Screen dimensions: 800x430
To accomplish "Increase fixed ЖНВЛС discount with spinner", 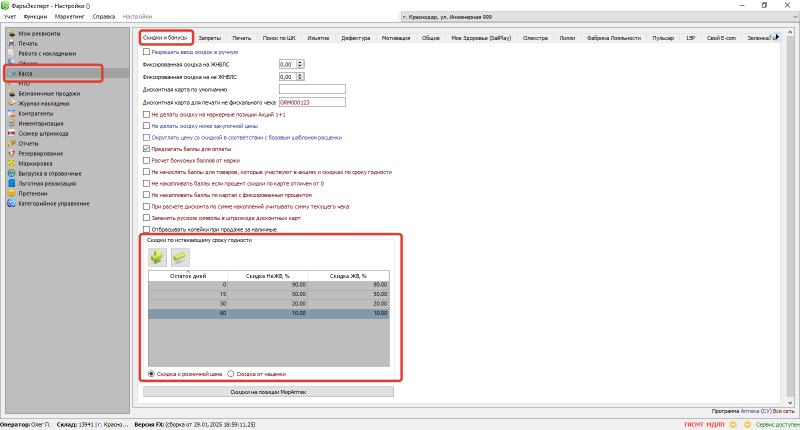I will [x=301, y=61].
